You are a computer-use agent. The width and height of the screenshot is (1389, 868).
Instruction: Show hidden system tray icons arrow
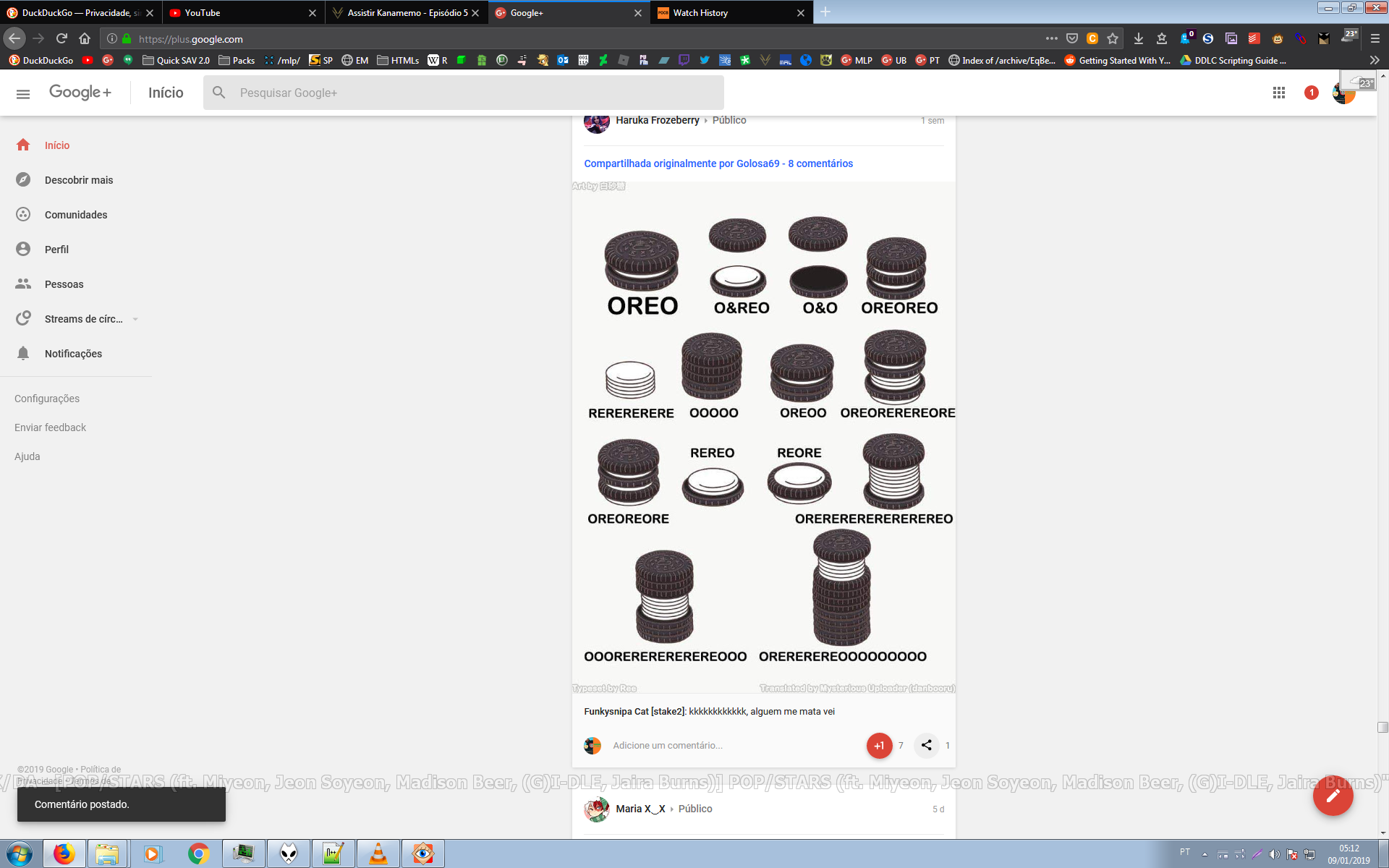click(x=1205, y=854)
